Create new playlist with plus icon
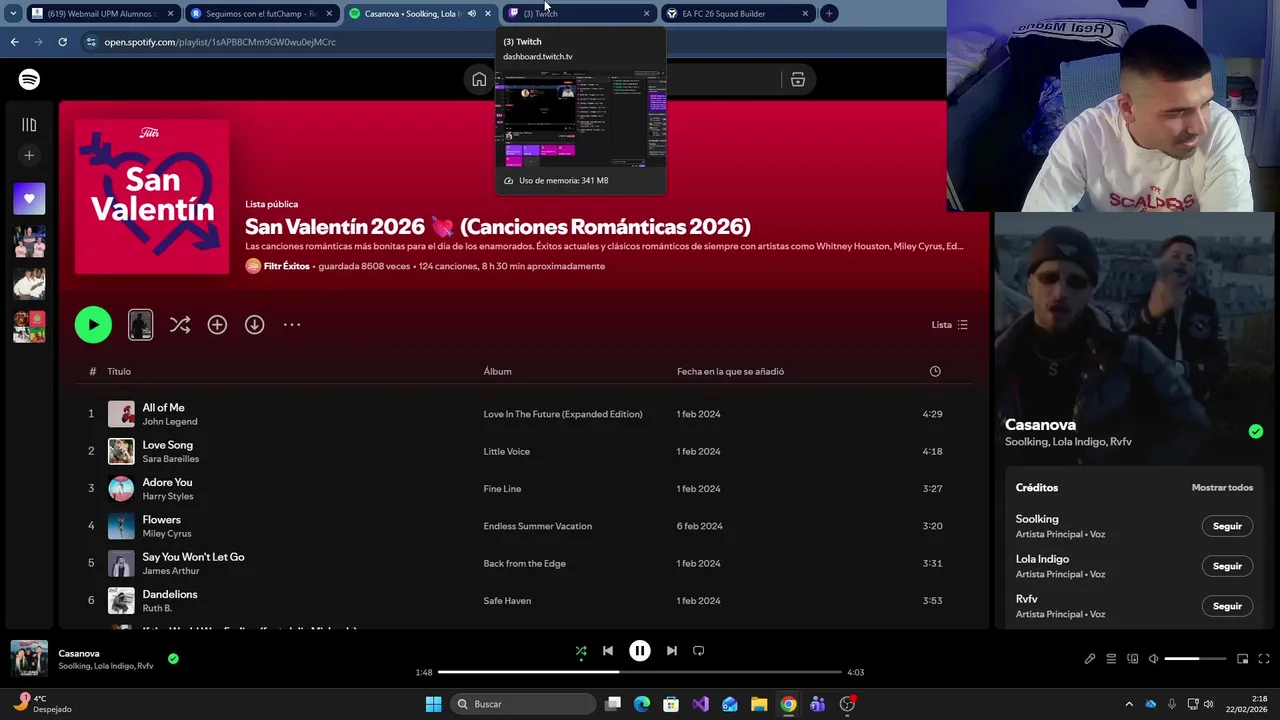The height and width of the screenshot is (720, 1280). 29,155
